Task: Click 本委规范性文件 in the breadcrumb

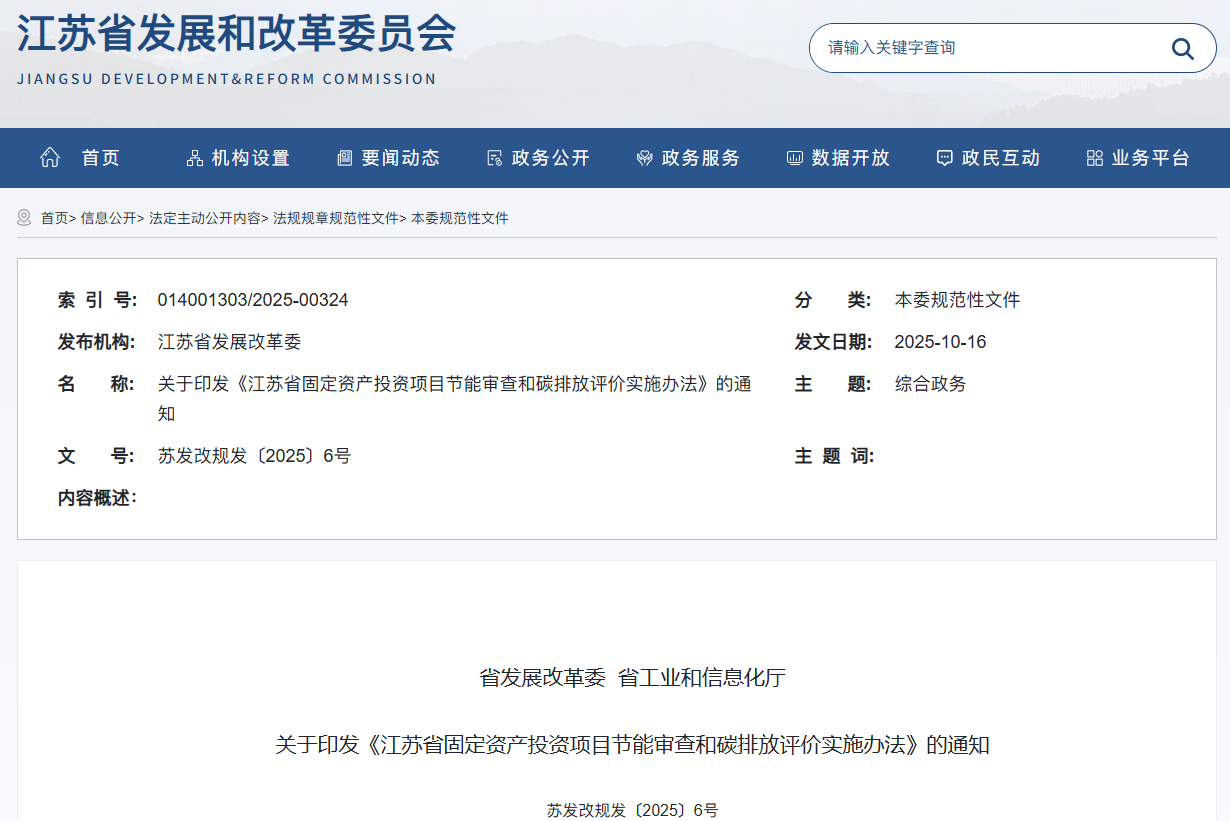Action: [459, 218]
